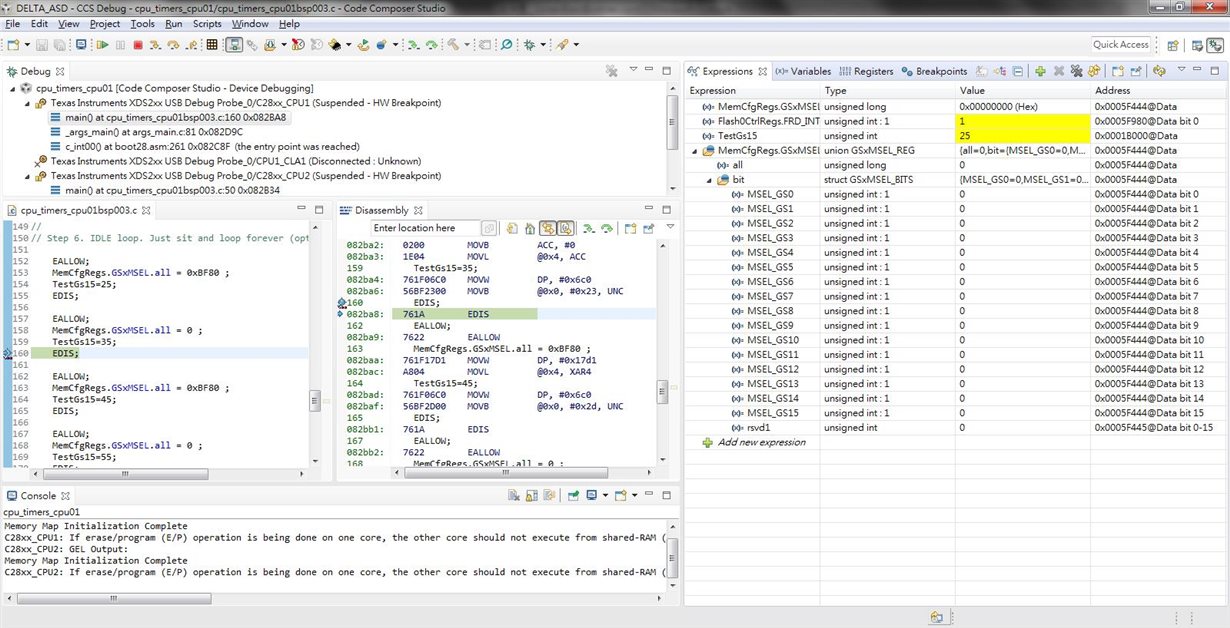Click Collapse All in Expressions toolbar
1230x628 pixels.
click(x=1017, y=72)
